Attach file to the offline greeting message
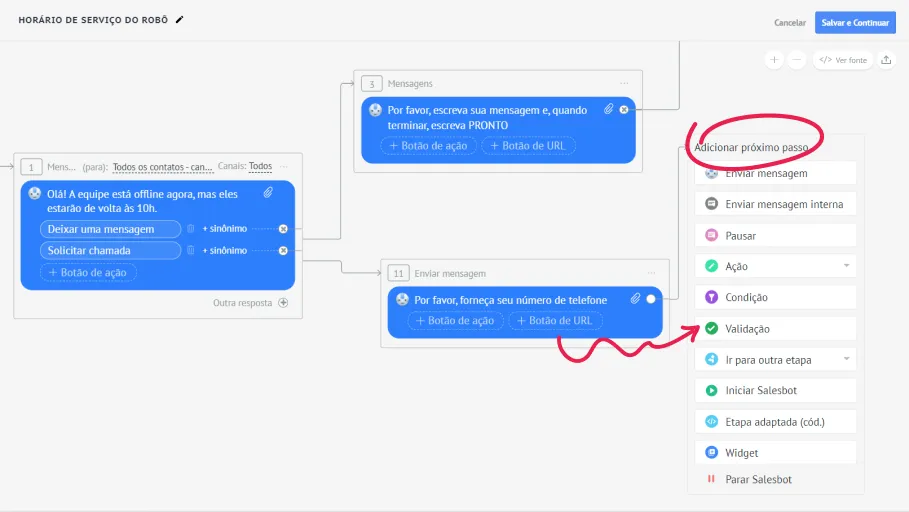The width and height of the screenshot is (909, 512). point(268,193)
